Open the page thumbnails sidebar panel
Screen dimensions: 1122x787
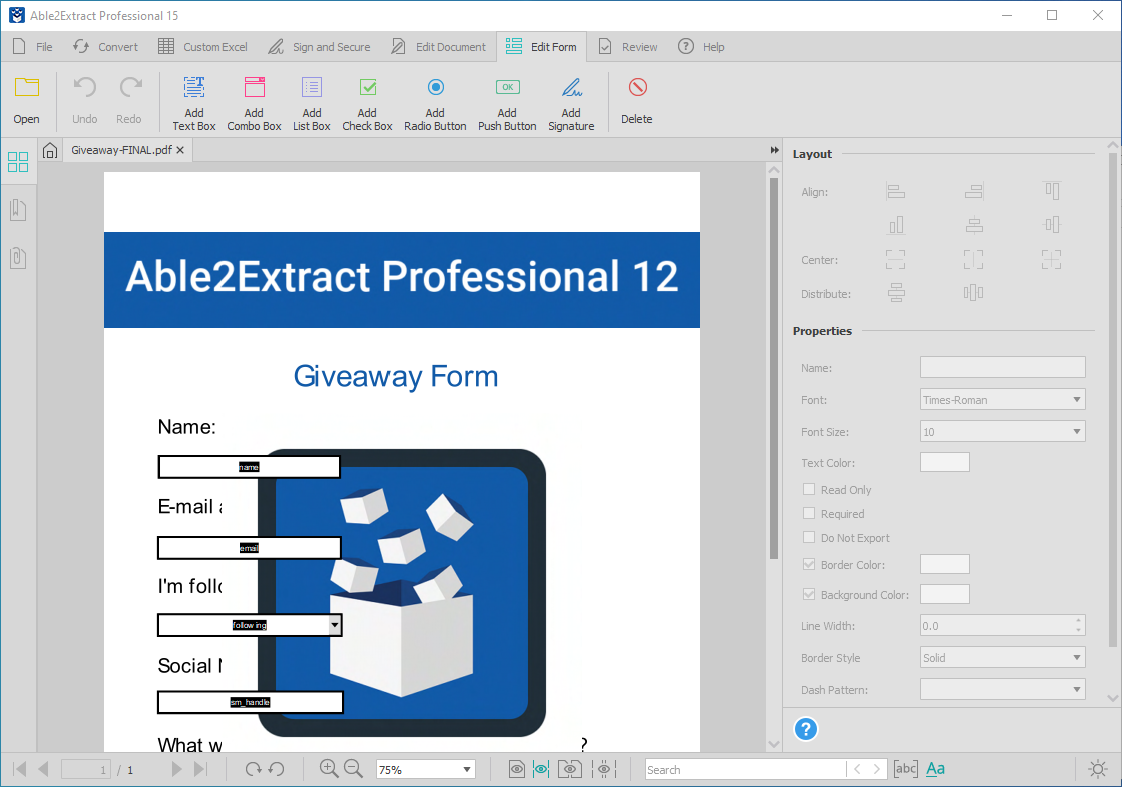(18, 162)
